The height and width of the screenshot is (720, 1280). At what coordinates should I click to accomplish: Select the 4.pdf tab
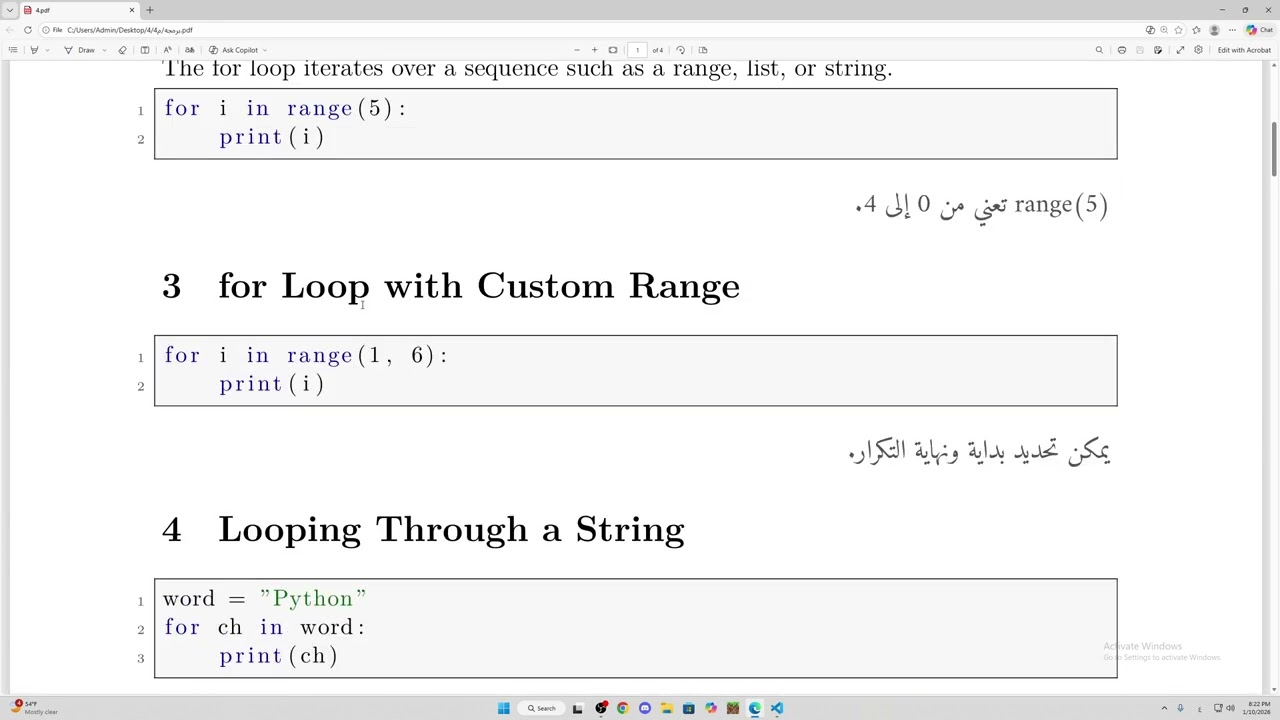tap(78, 10)
